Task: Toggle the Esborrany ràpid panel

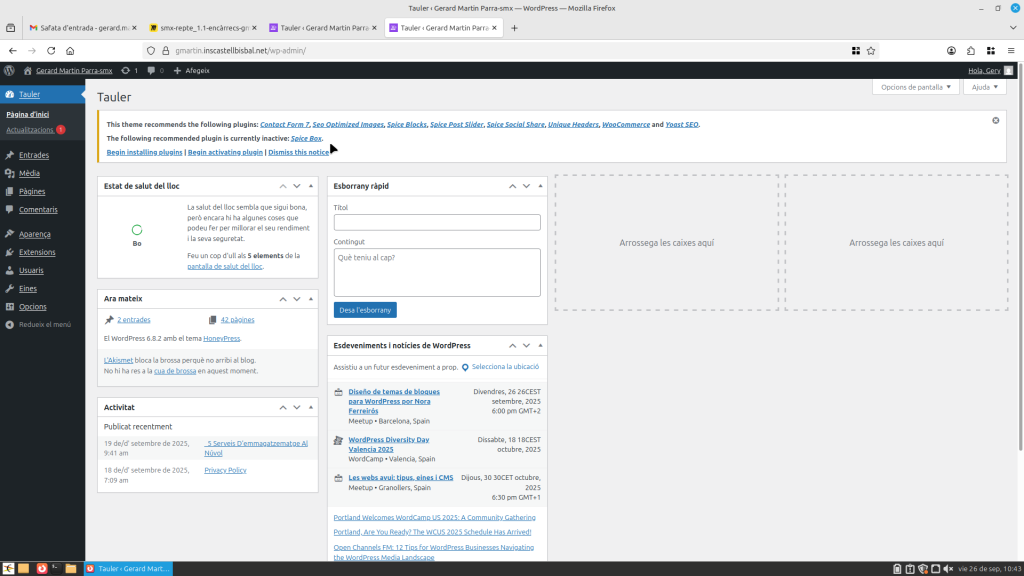Action: click(541, 186)
